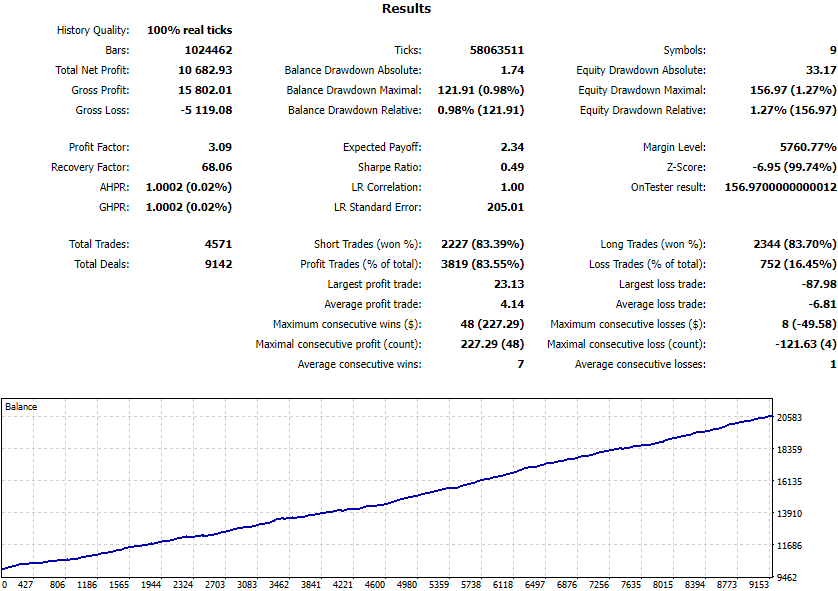The width and height of the screenshot is (838, 591).
Task: Click the Results heading
Action: coord(406,9)
